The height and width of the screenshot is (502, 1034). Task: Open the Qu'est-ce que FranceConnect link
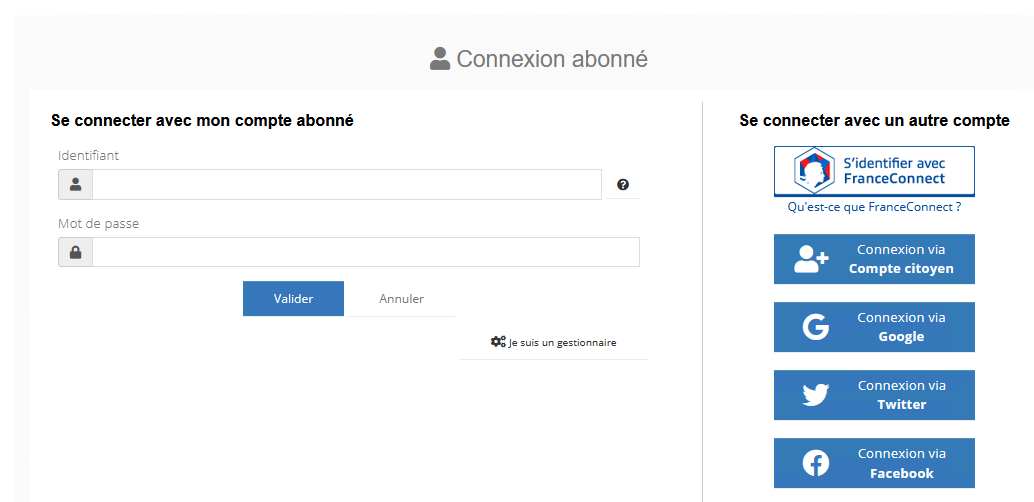click(x=874, y=207)
